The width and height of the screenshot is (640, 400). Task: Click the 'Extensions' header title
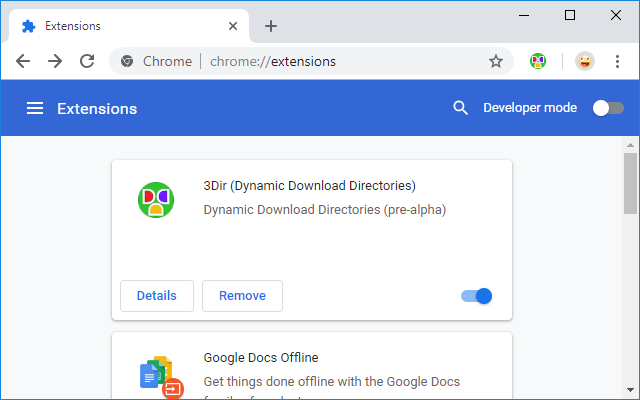click(97, 109)
